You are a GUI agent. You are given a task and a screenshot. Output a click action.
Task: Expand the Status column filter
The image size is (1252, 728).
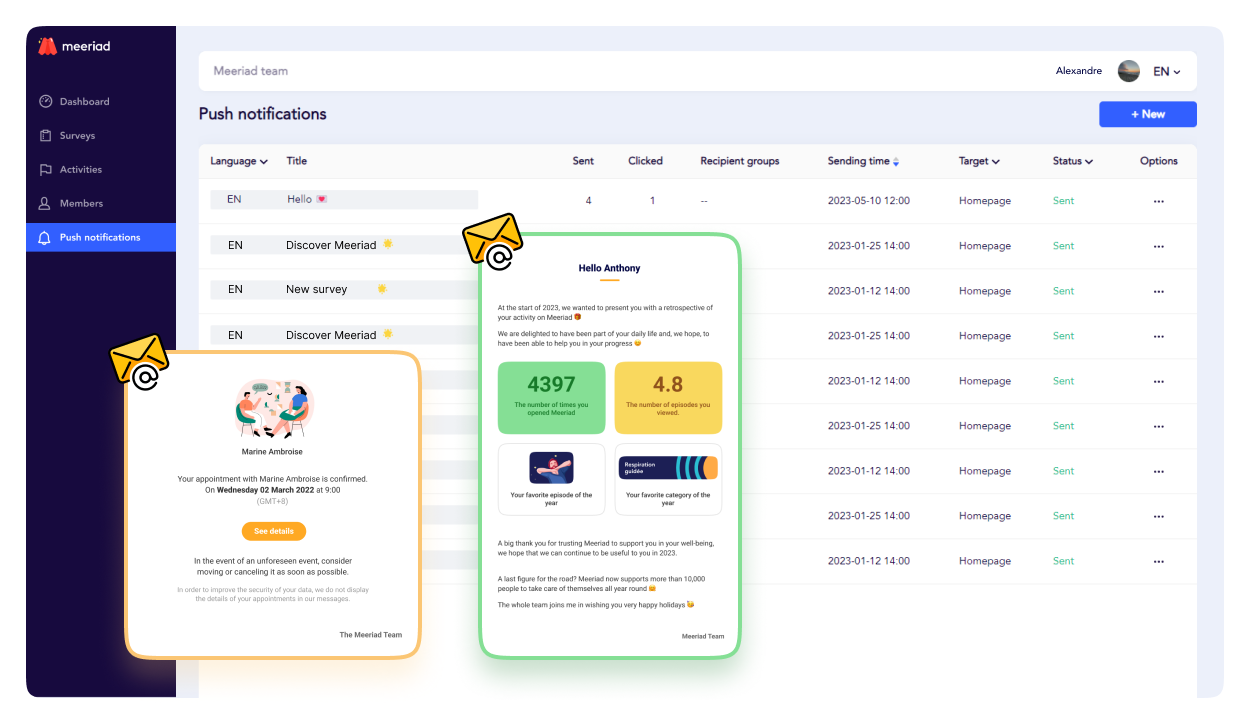coord(1072,161)
